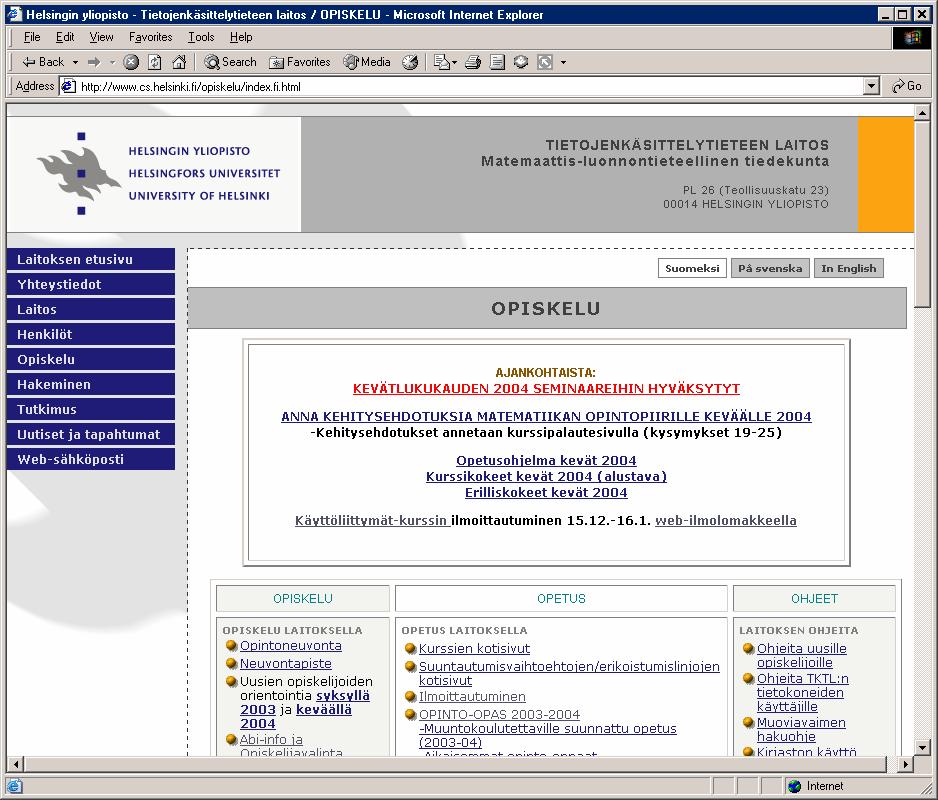The height and width of the screenshot is (800, 938).
Task: Refresh the page using the Refresh icon
Action: pyautogui.click(x=155, y=62)
